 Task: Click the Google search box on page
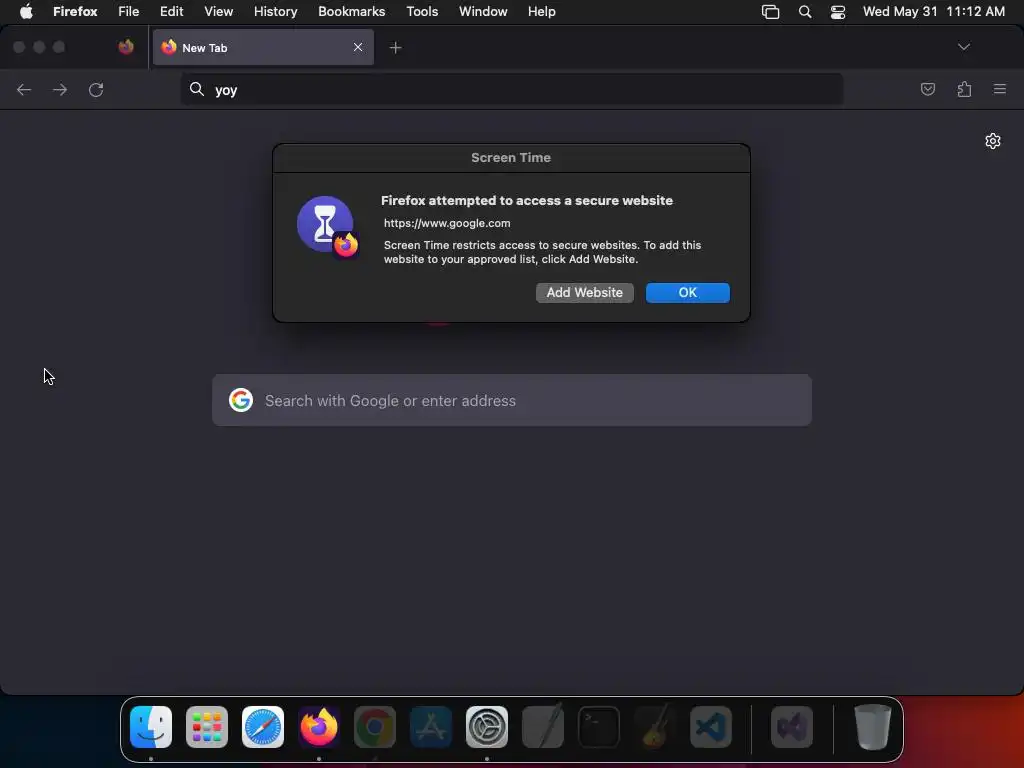point(511,400)
